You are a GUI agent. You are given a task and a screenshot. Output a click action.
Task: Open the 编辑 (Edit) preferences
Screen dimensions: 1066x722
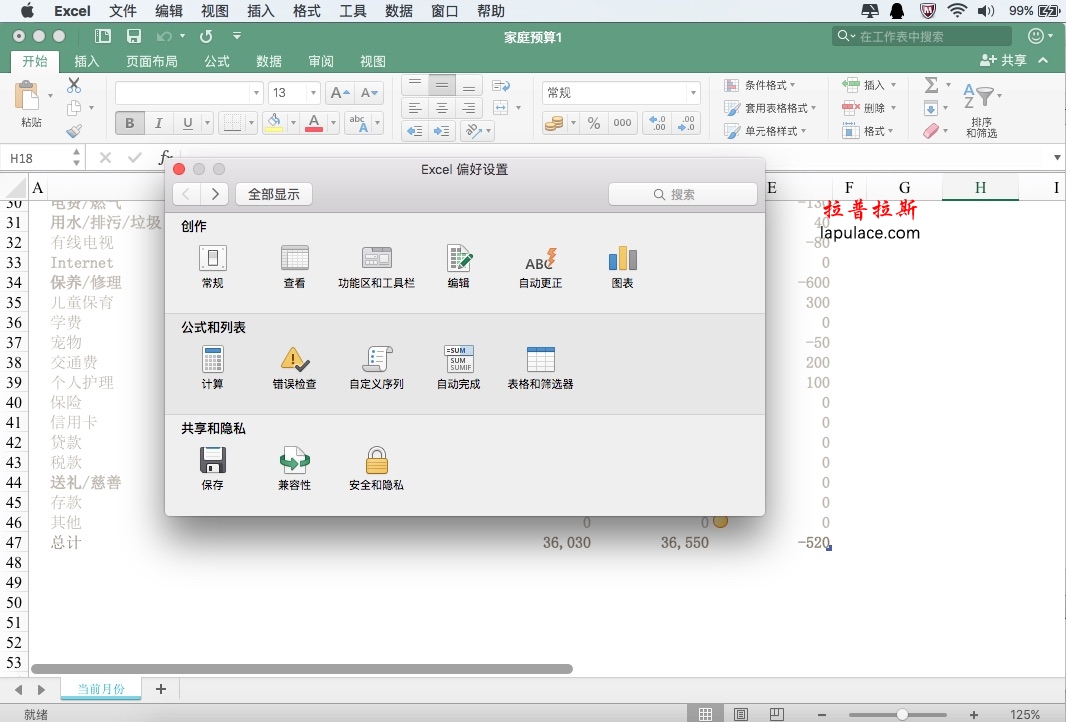pos(459,267)
